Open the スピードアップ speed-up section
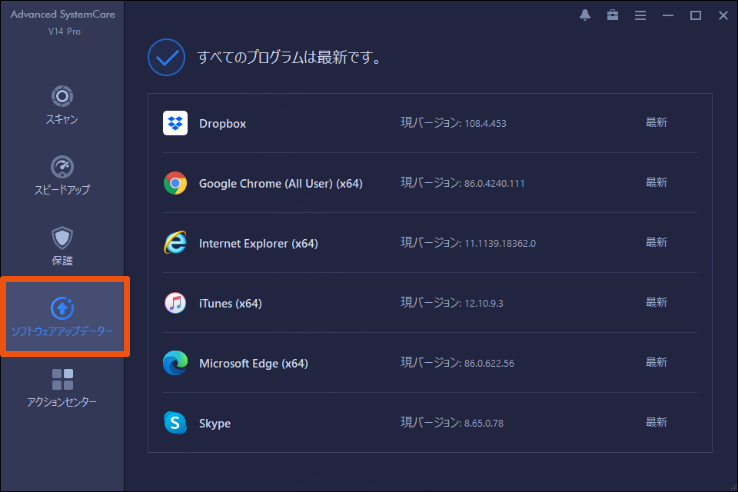This screenshot has width=738, height=492. pyautogui.click(x=62, y=176)
